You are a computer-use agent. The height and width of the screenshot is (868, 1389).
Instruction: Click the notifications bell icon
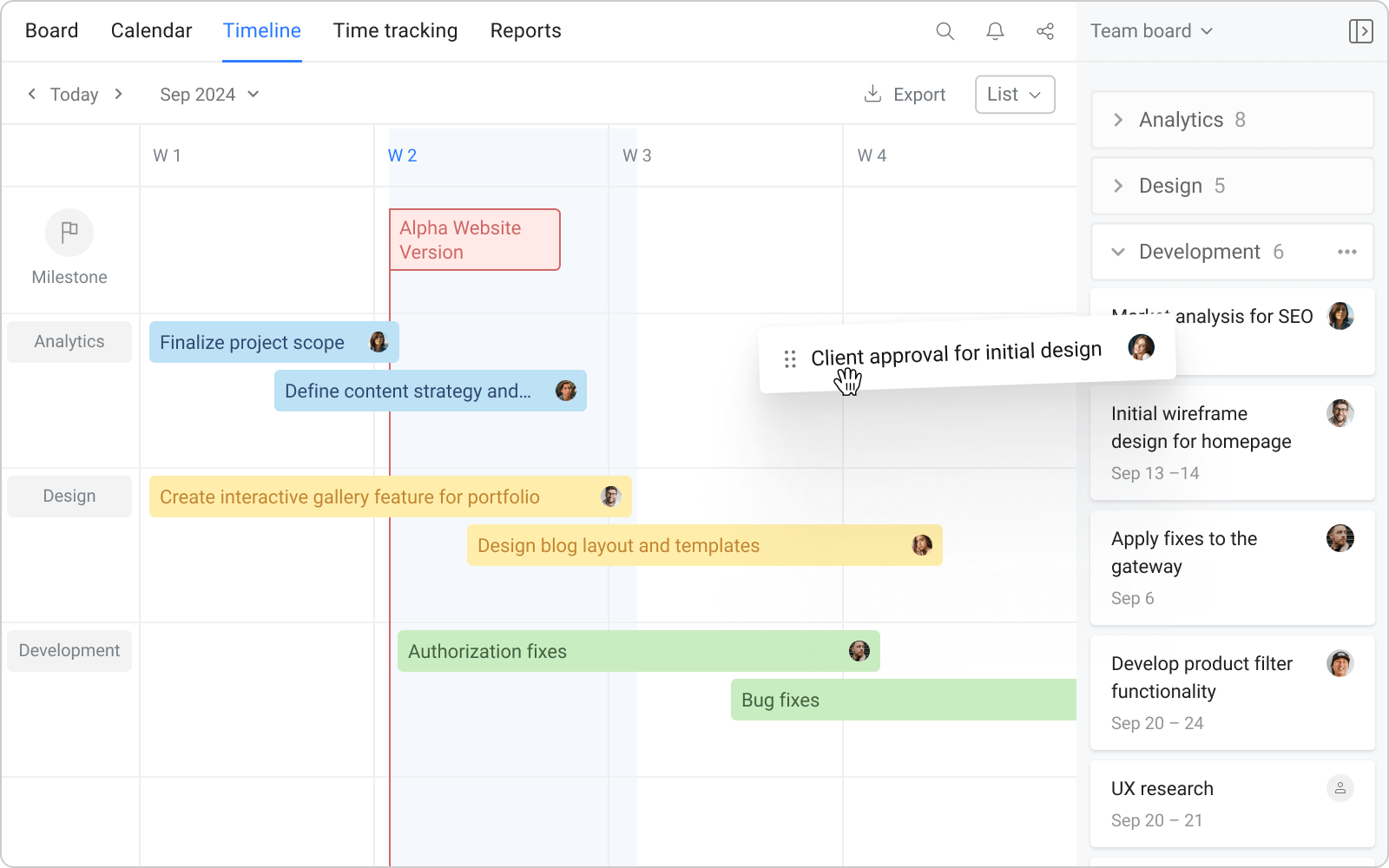(995, 31)
